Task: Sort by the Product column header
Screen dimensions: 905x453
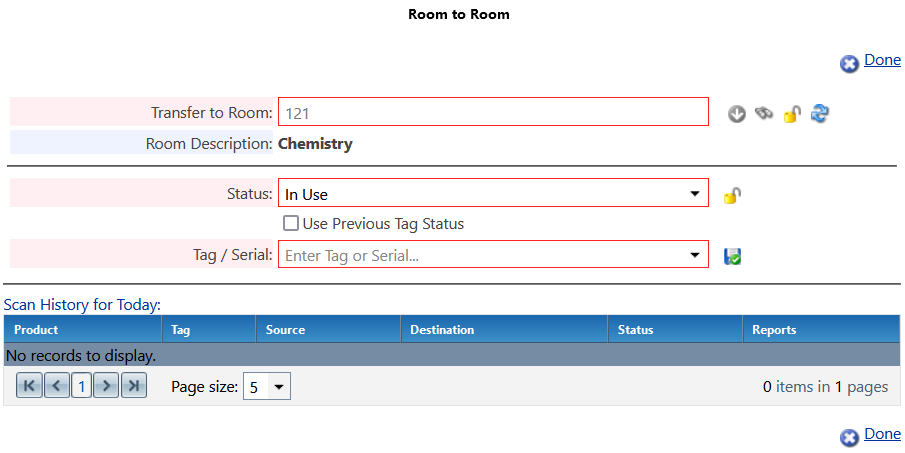Action: point(36,330)
